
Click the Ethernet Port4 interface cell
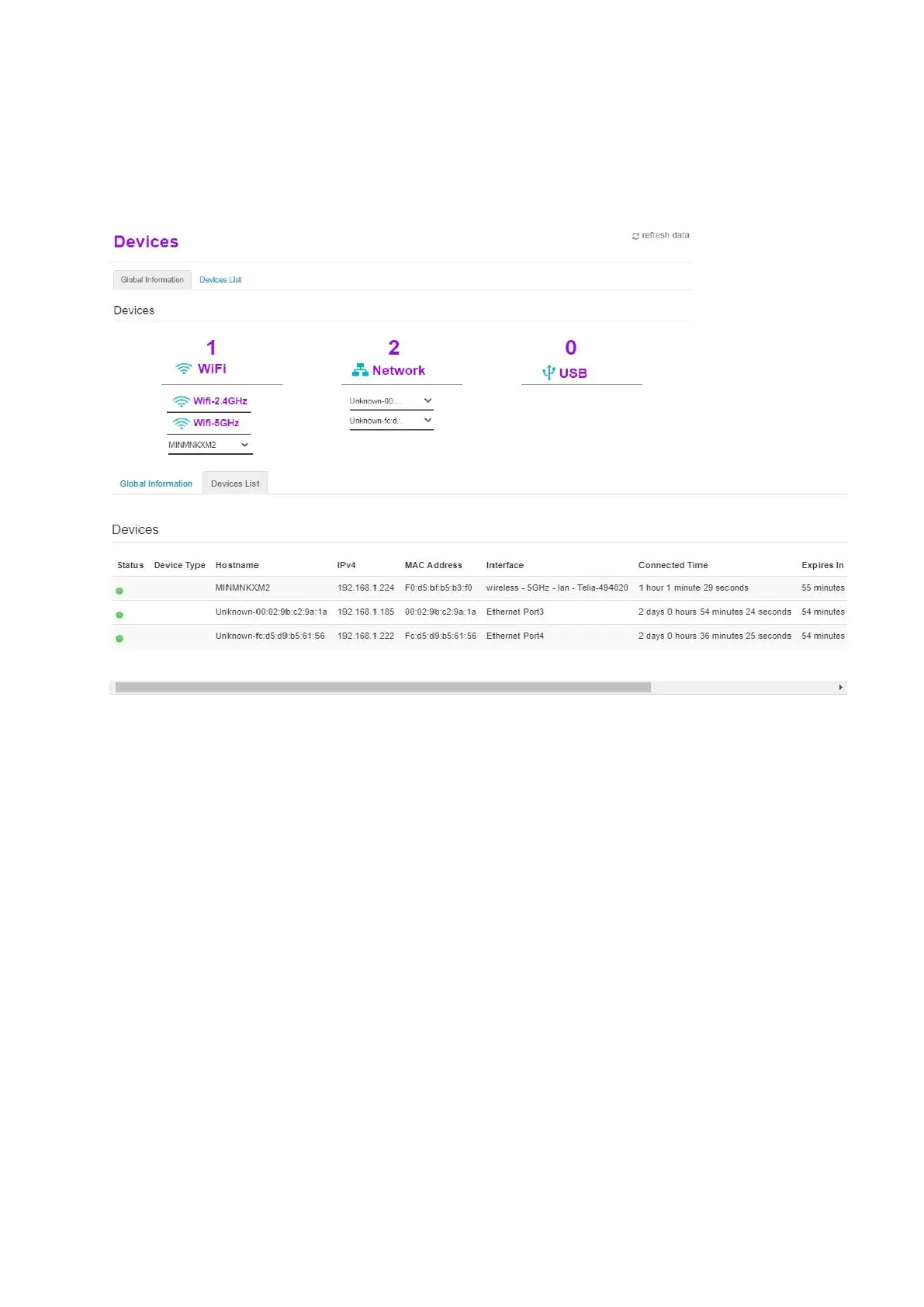point(515,636)
